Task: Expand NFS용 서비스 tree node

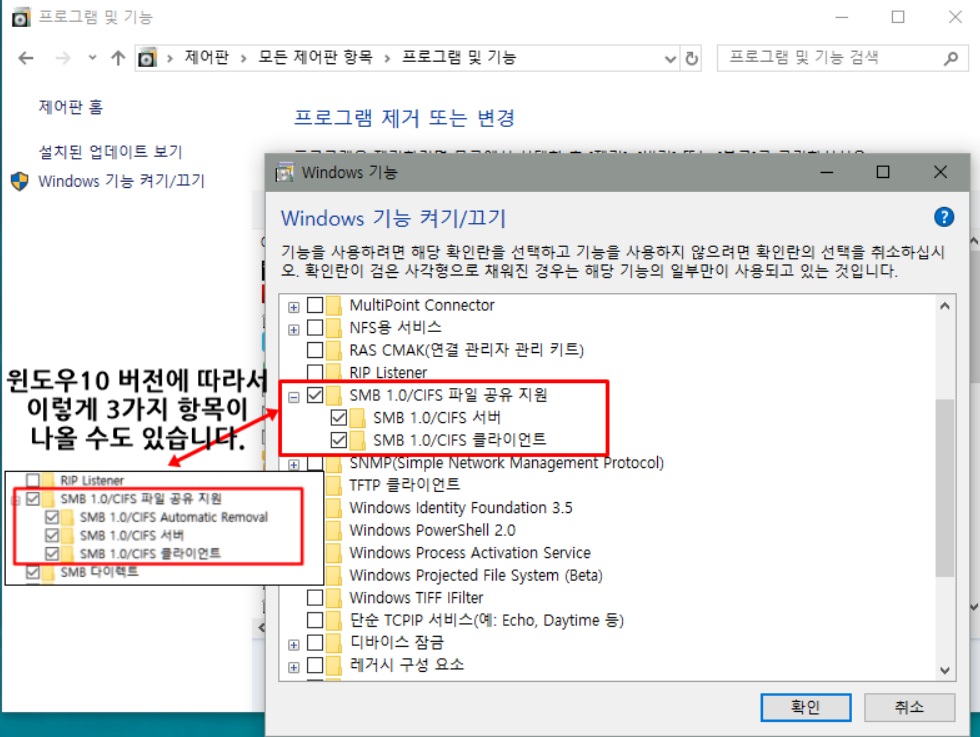Action: [294, 329]
